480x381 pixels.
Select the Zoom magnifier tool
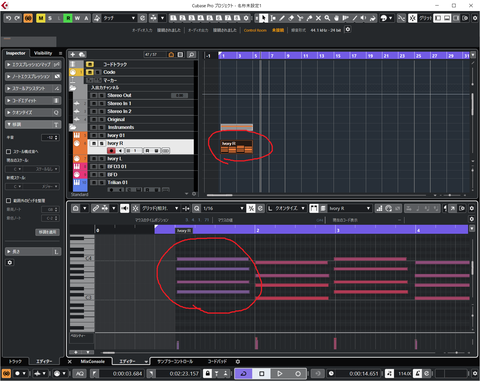[327, 18]
